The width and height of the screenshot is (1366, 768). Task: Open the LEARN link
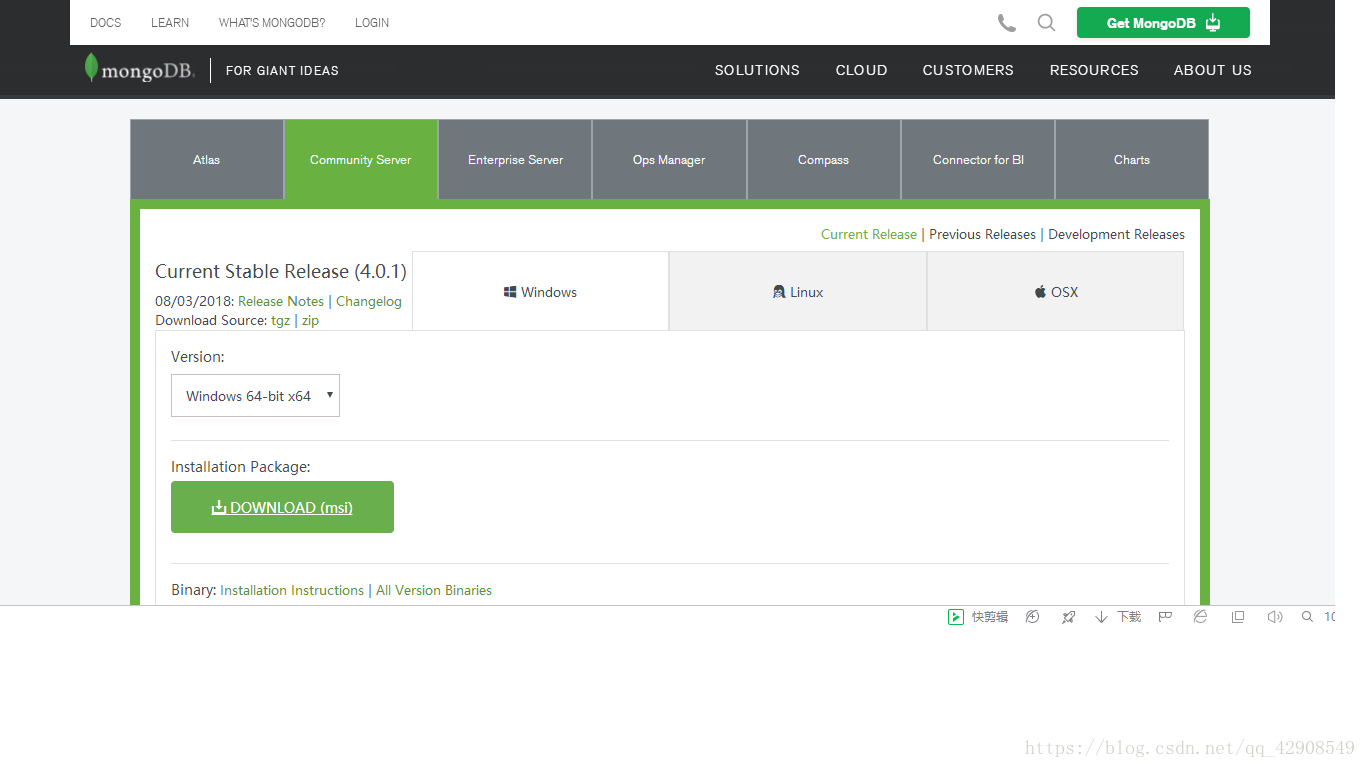pos(170,23)
